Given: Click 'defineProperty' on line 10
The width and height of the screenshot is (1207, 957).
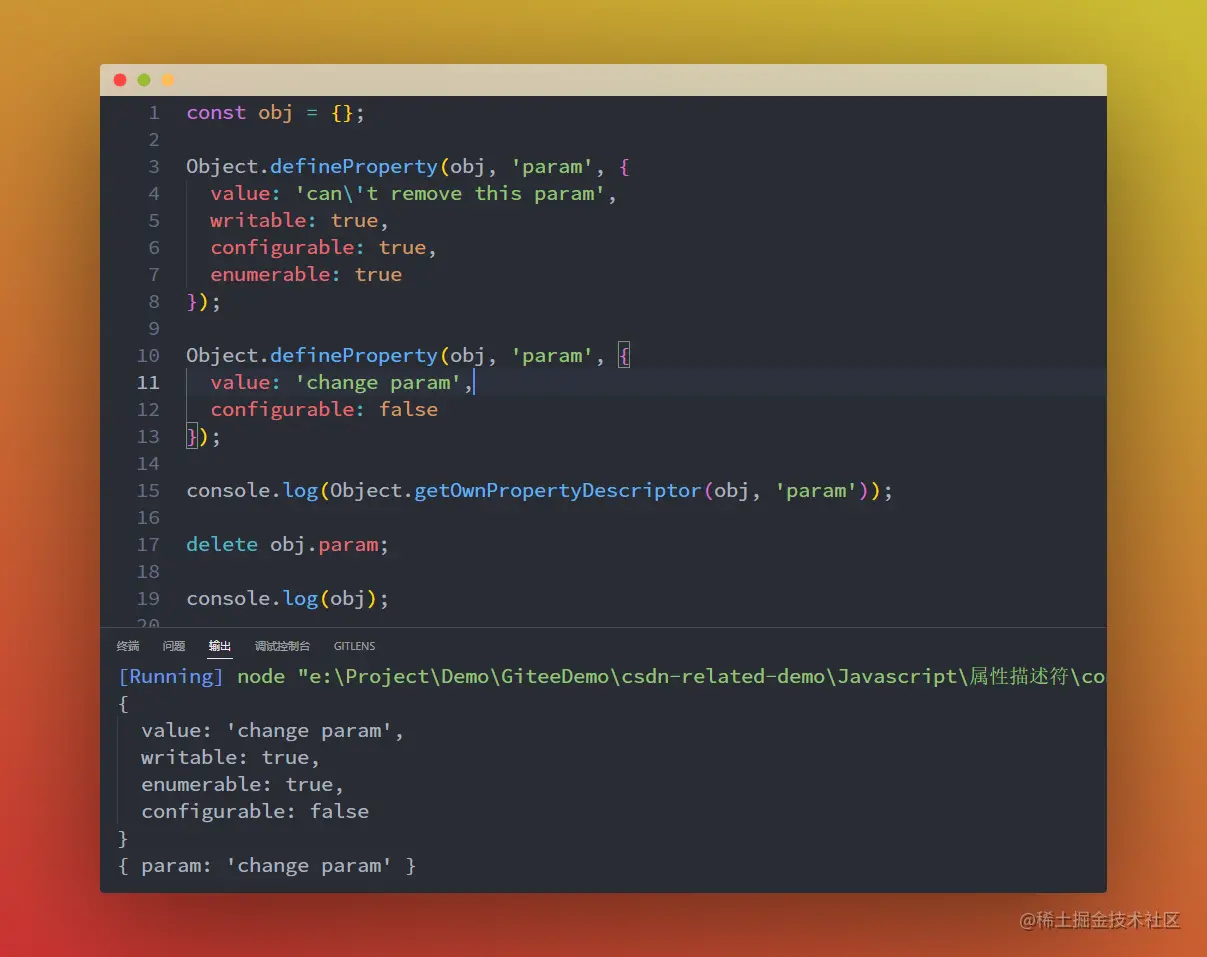Looking at the screenshot, I should pyautogui.click(x=354, y=356).
